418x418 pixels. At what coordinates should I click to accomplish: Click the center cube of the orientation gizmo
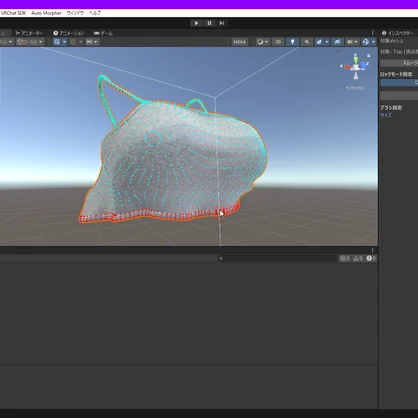tap(356, 68)
